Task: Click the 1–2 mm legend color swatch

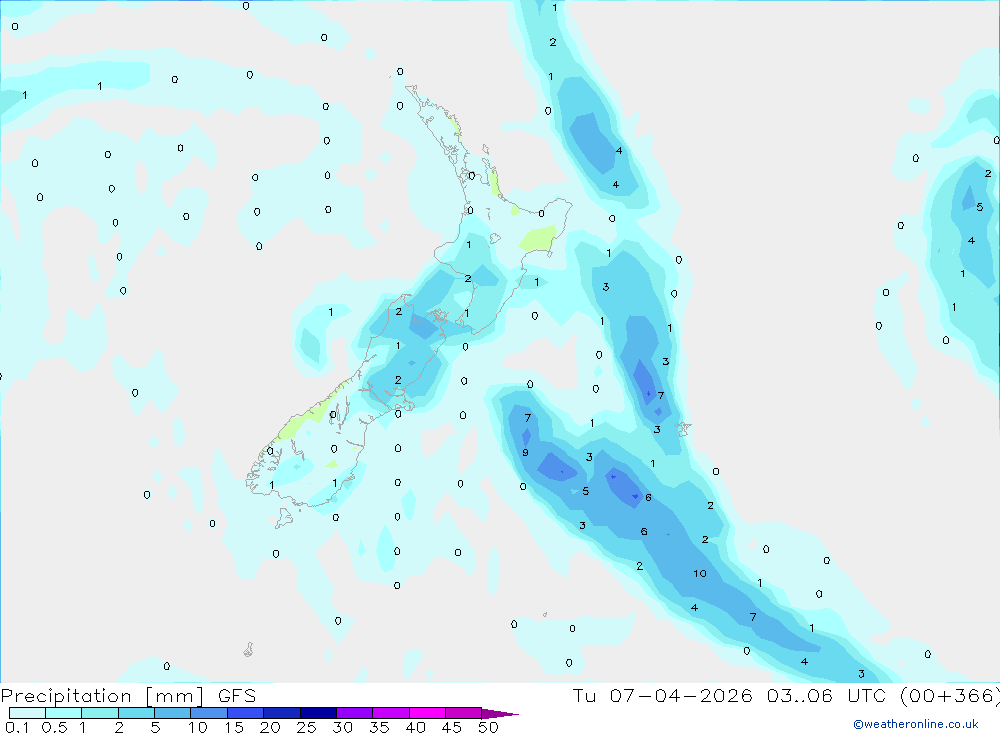Action: click(100, 713)
